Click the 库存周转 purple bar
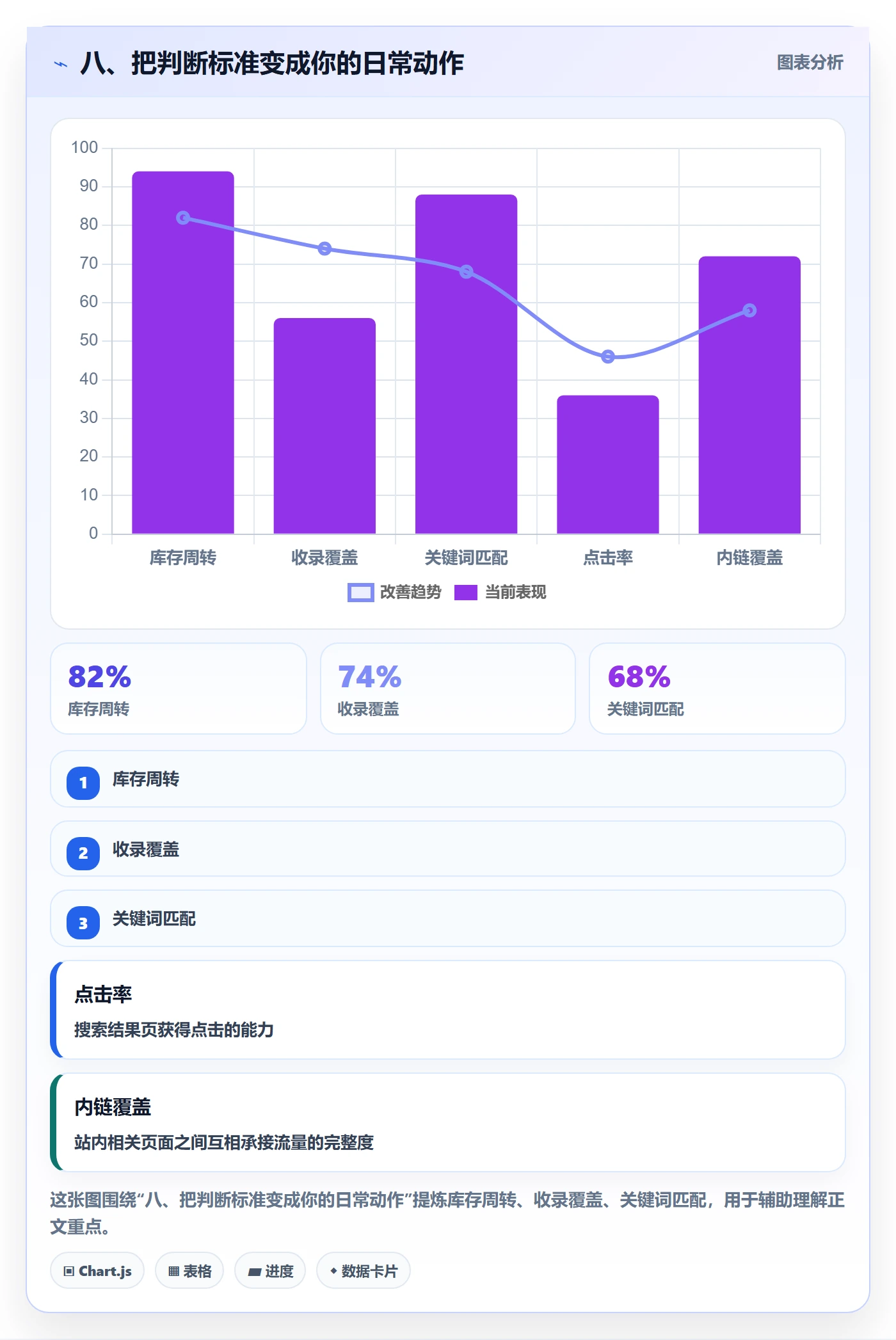The width and height of the screenshot is (896, 1340). 183,353
